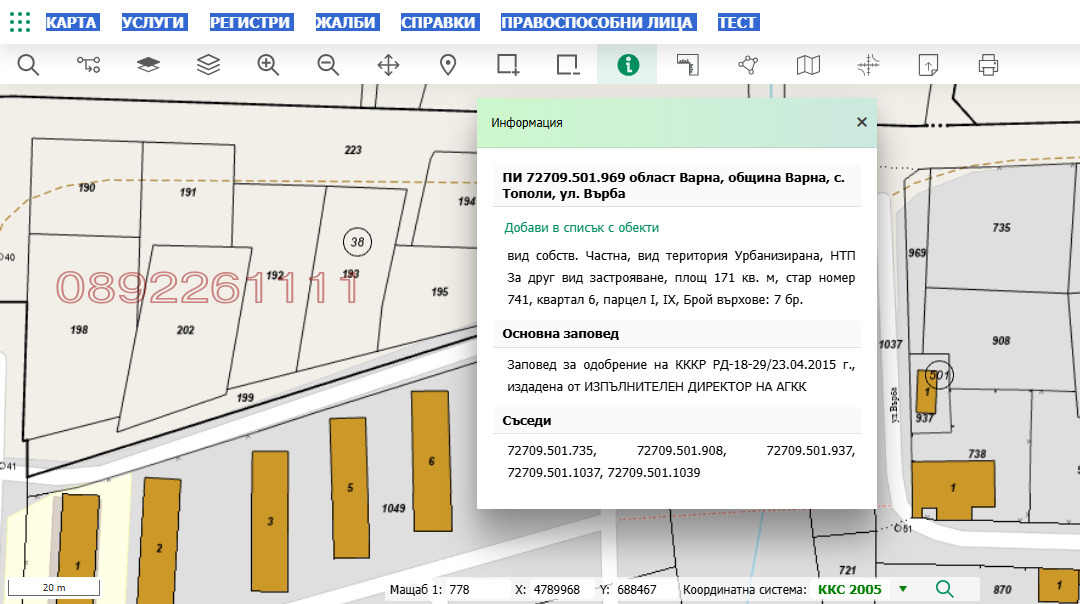Toggle the add-to-selection rectangle tool
The width and height of the screenshot is (1080, 604).
[x=508, y=65]
